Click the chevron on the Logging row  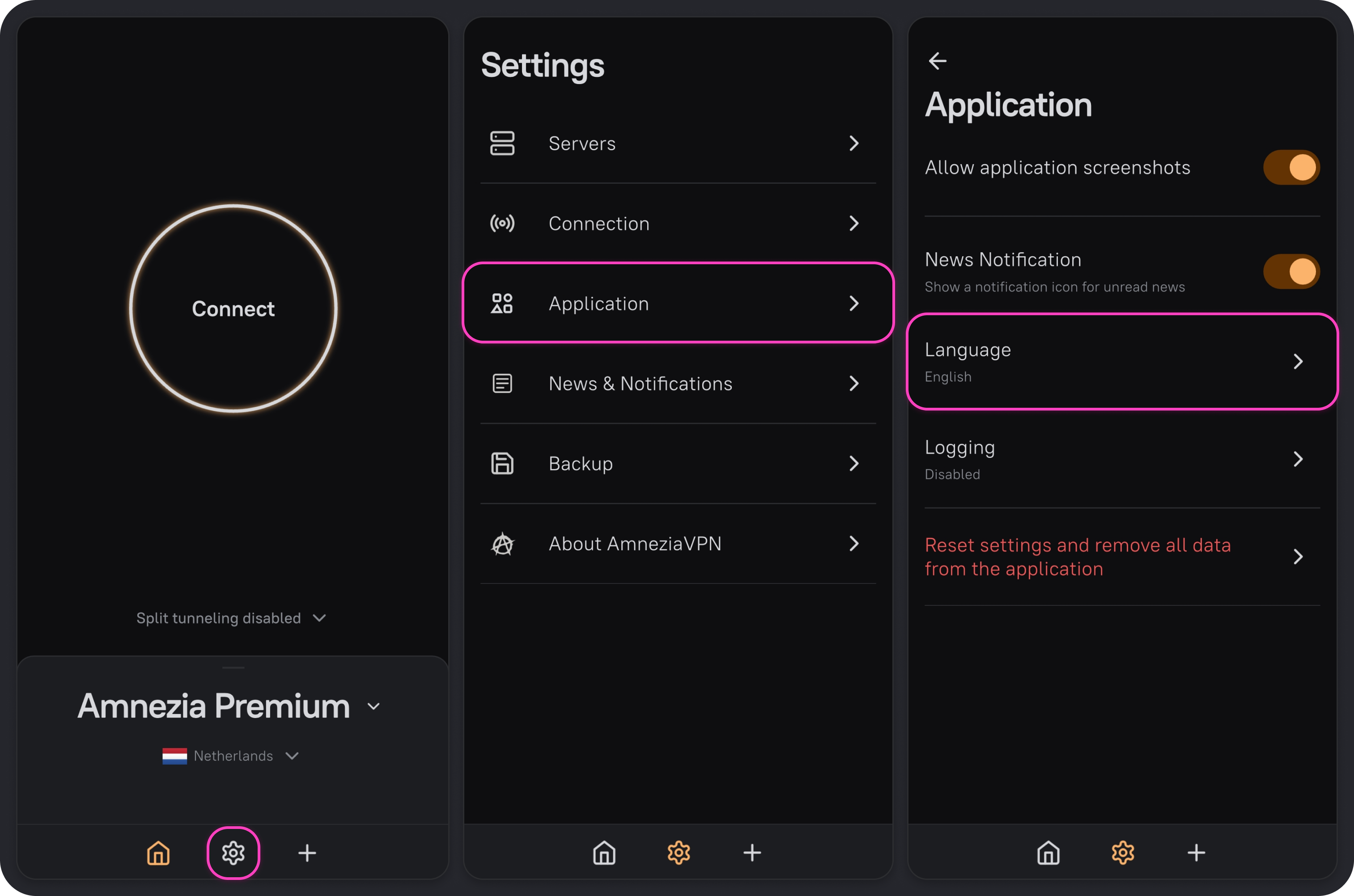point(1298,459)
